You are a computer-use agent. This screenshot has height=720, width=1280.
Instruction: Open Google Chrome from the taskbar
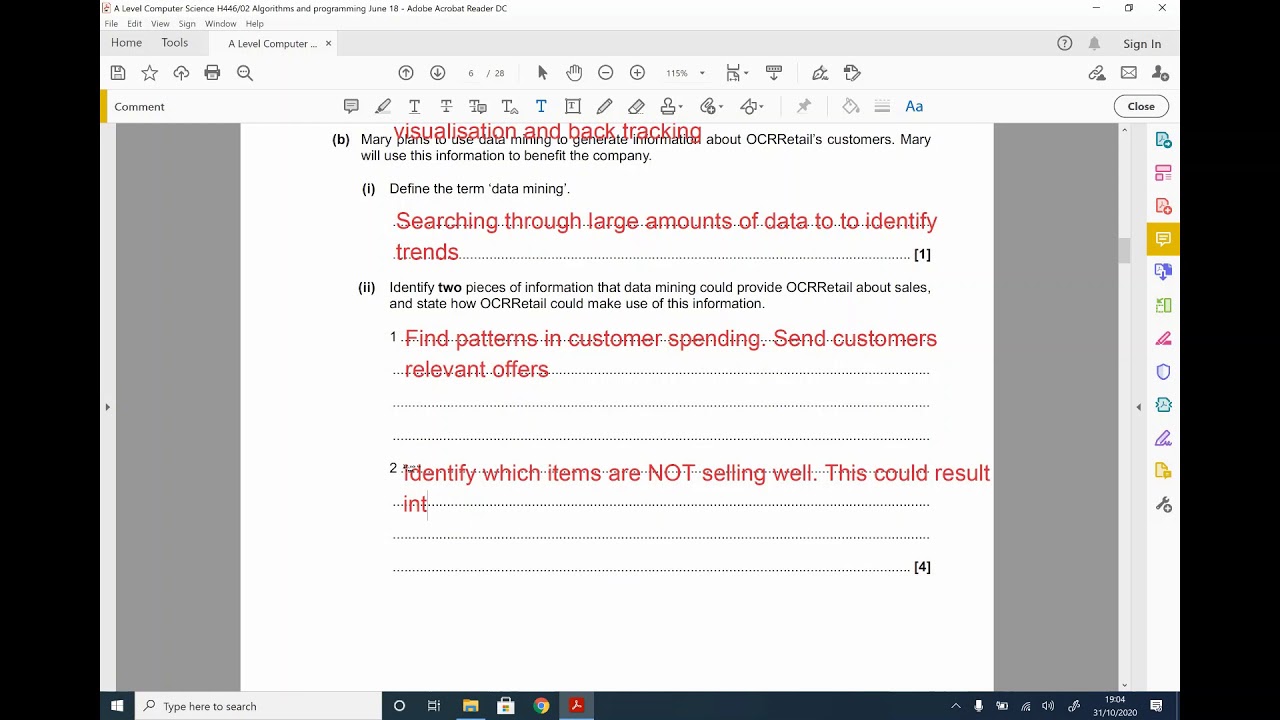coord(541,706)
